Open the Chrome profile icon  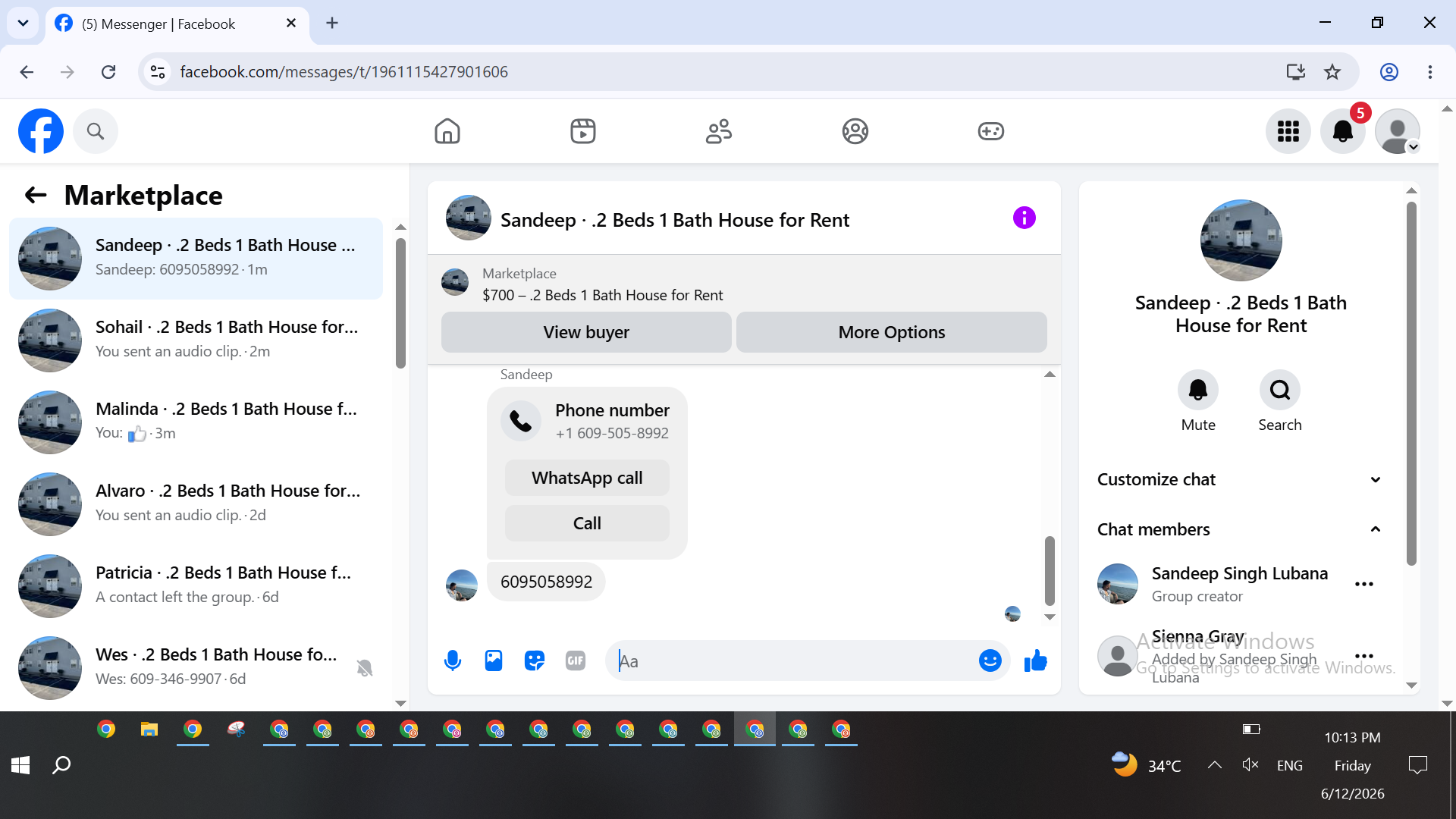point(1389,72)
